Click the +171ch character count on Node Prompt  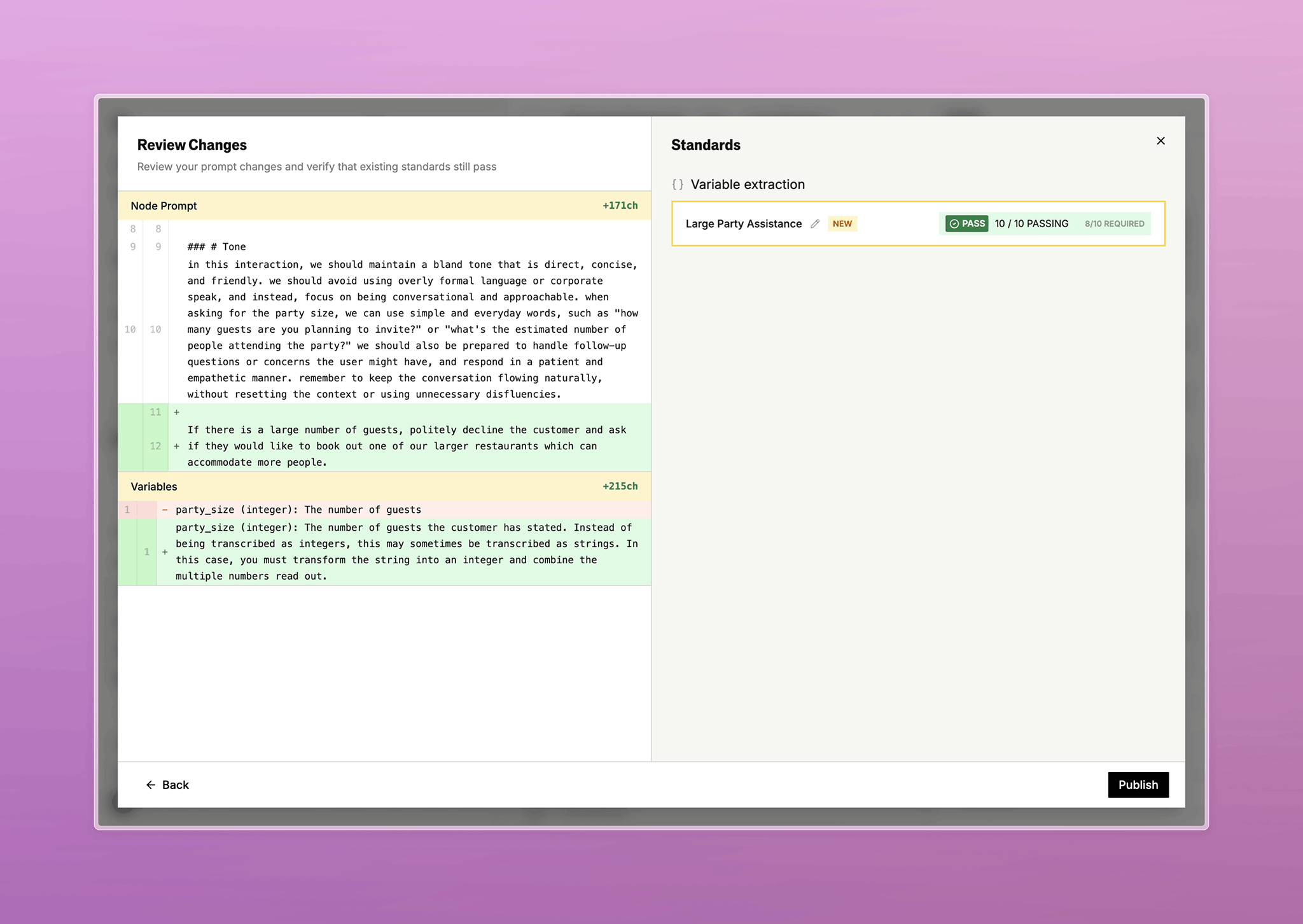pos(620,205)
